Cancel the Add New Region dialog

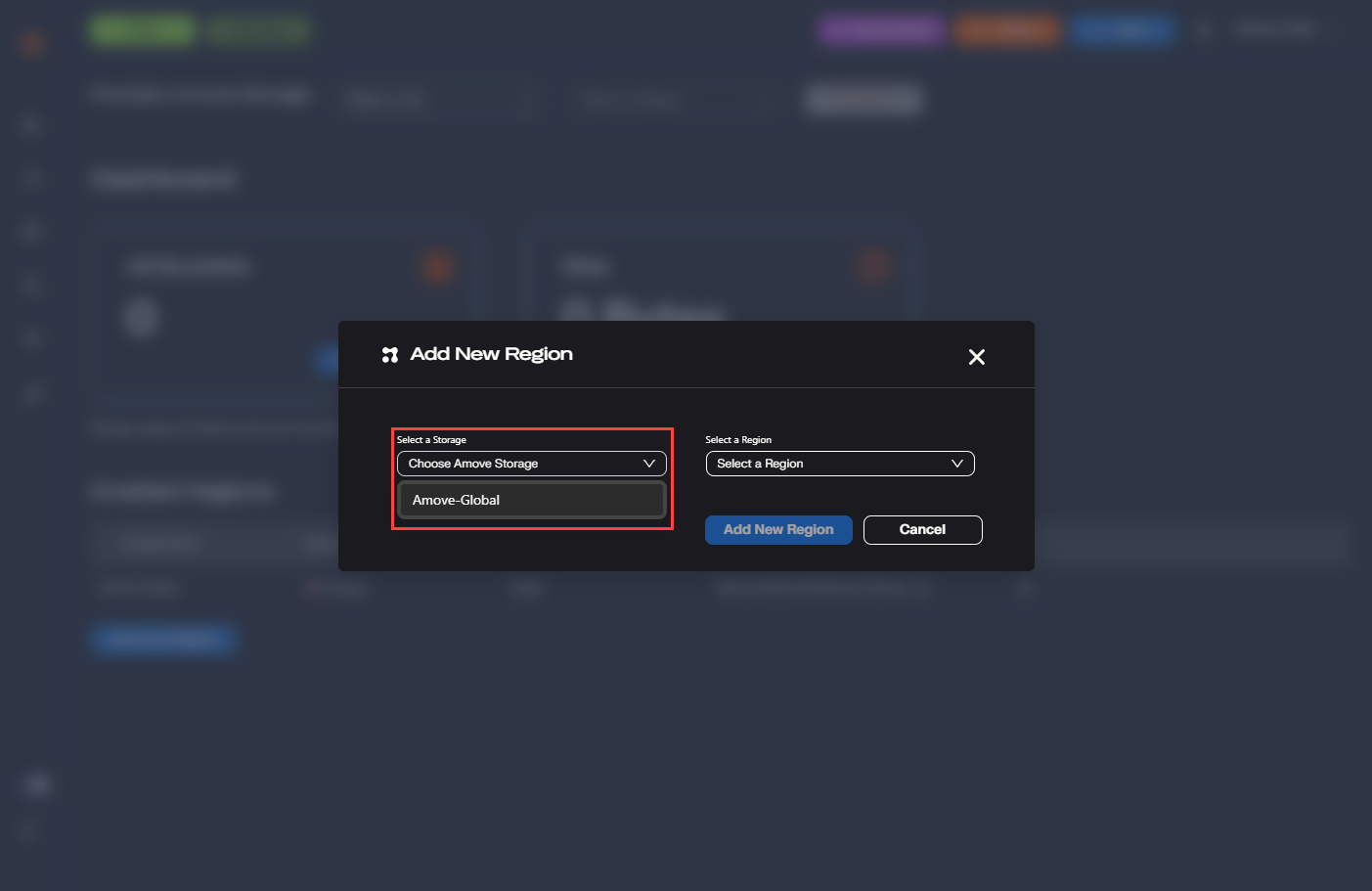pos(922,530)
